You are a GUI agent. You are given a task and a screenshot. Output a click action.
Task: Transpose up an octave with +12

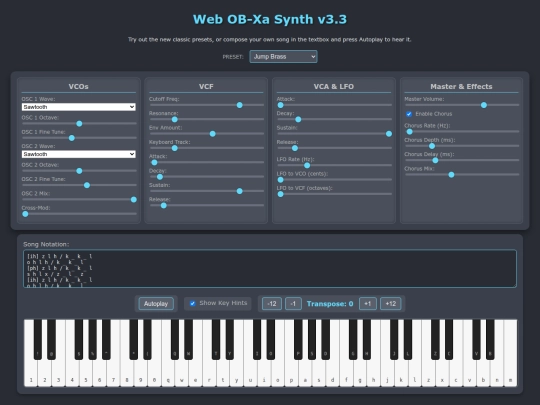pos(391,304)
